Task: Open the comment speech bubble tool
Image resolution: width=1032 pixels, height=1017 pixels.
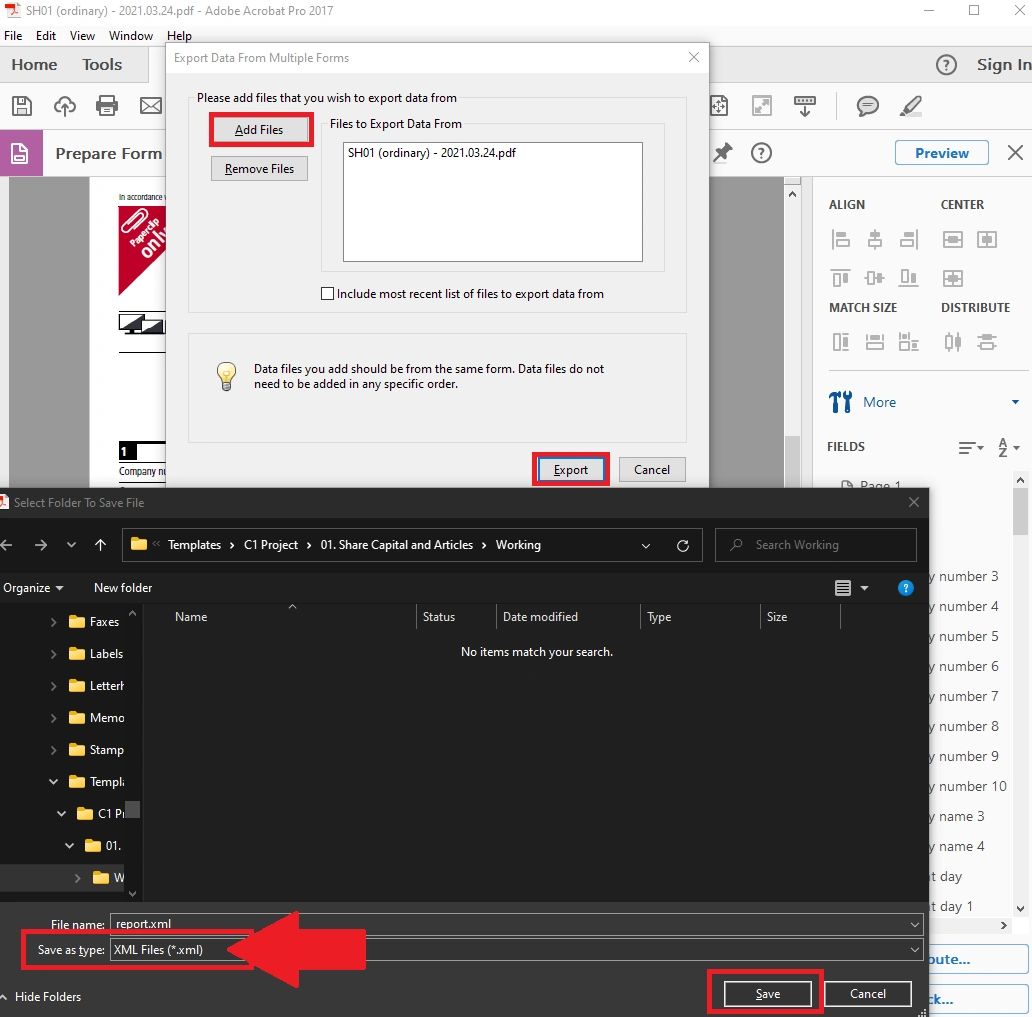Action: [867, 106]
